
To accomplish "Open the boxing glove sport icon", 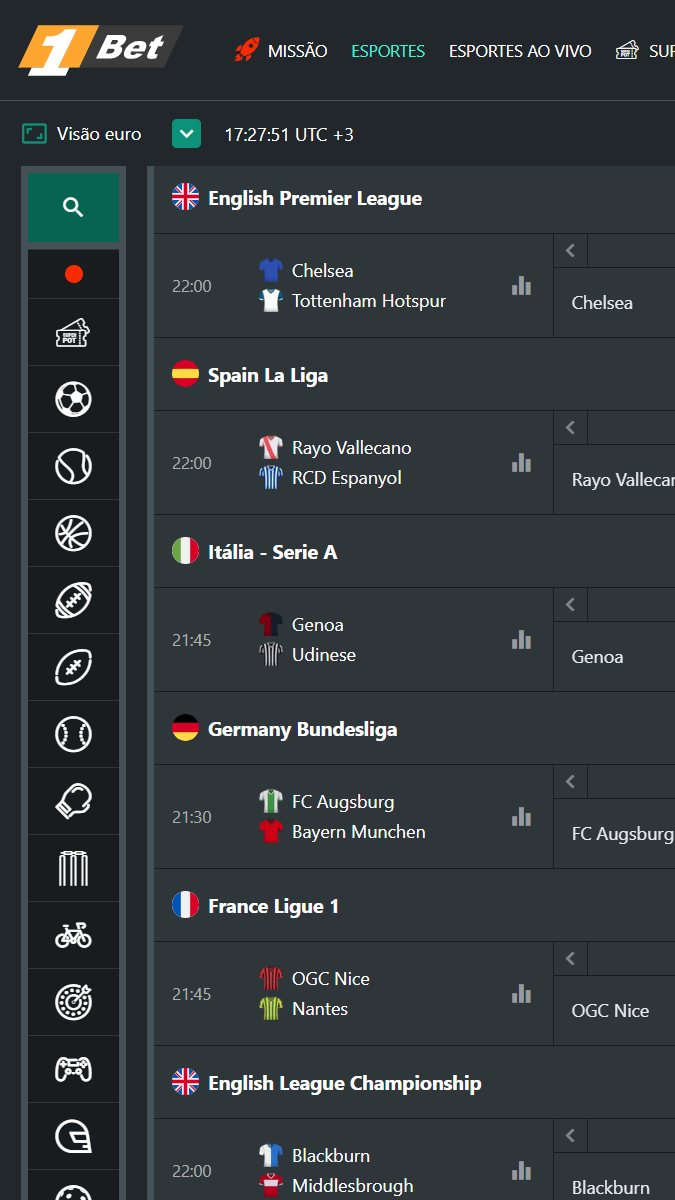I will click(73, 802).
